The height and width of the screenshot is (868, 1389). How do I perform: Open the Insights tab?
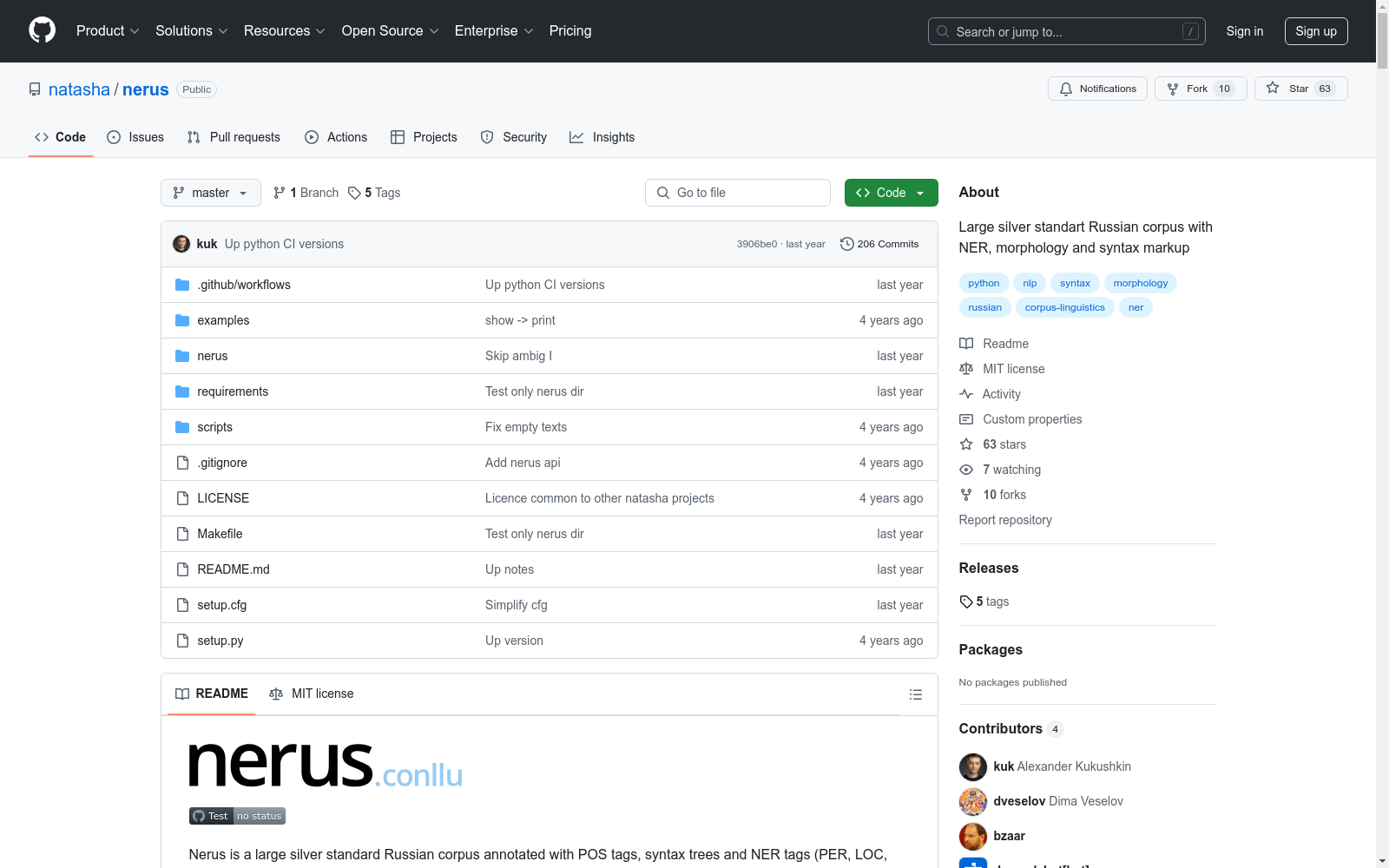pyautogui.click(x=602, y=137)
